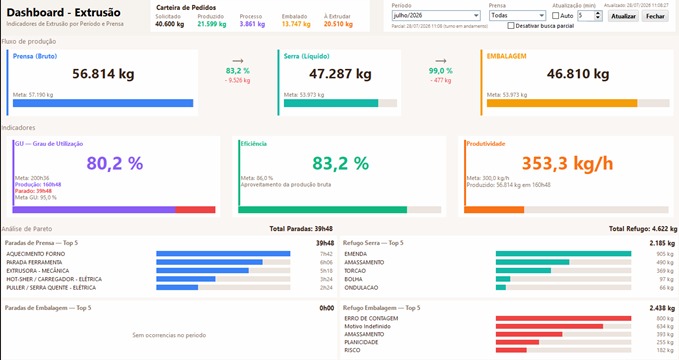
Task: Select the Dashboard - Extrusão title
Action: [x=64, y=13]
